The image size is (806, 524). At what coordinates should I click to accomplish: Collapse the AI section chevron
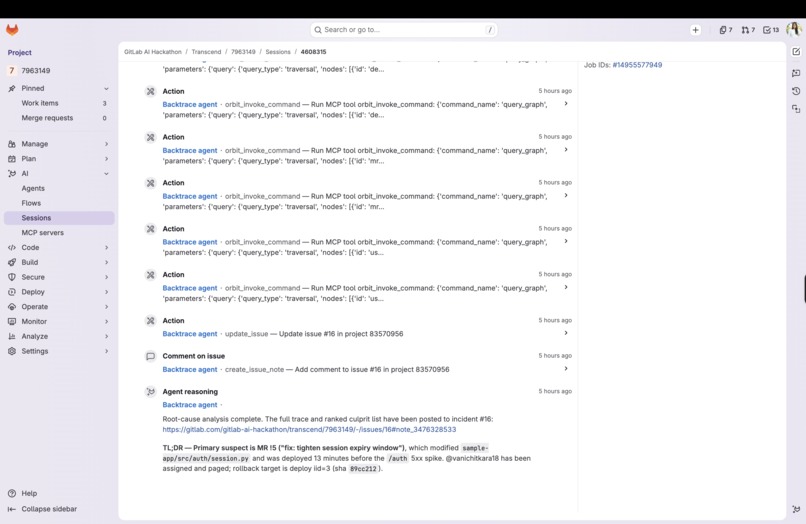pos(106,174)
